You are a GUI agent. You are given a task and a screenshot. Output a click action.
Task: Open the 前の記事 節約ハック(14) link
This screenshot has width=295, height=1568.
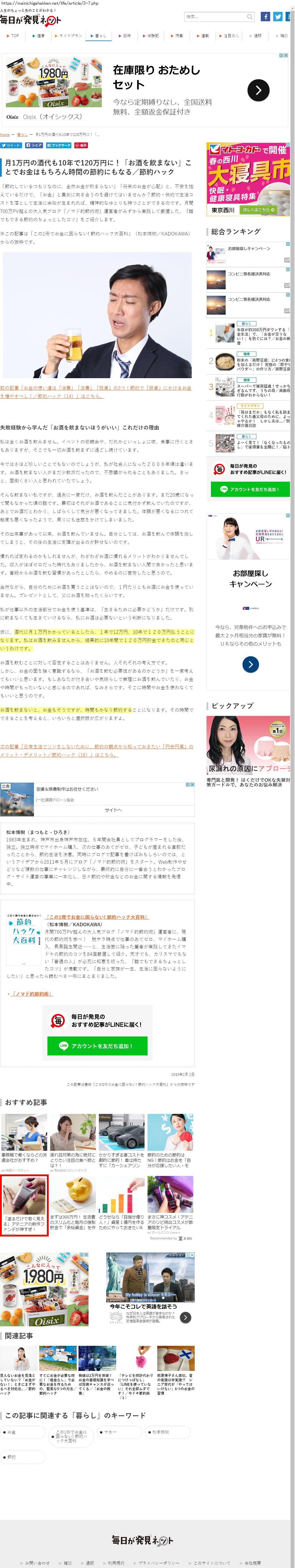96,391
